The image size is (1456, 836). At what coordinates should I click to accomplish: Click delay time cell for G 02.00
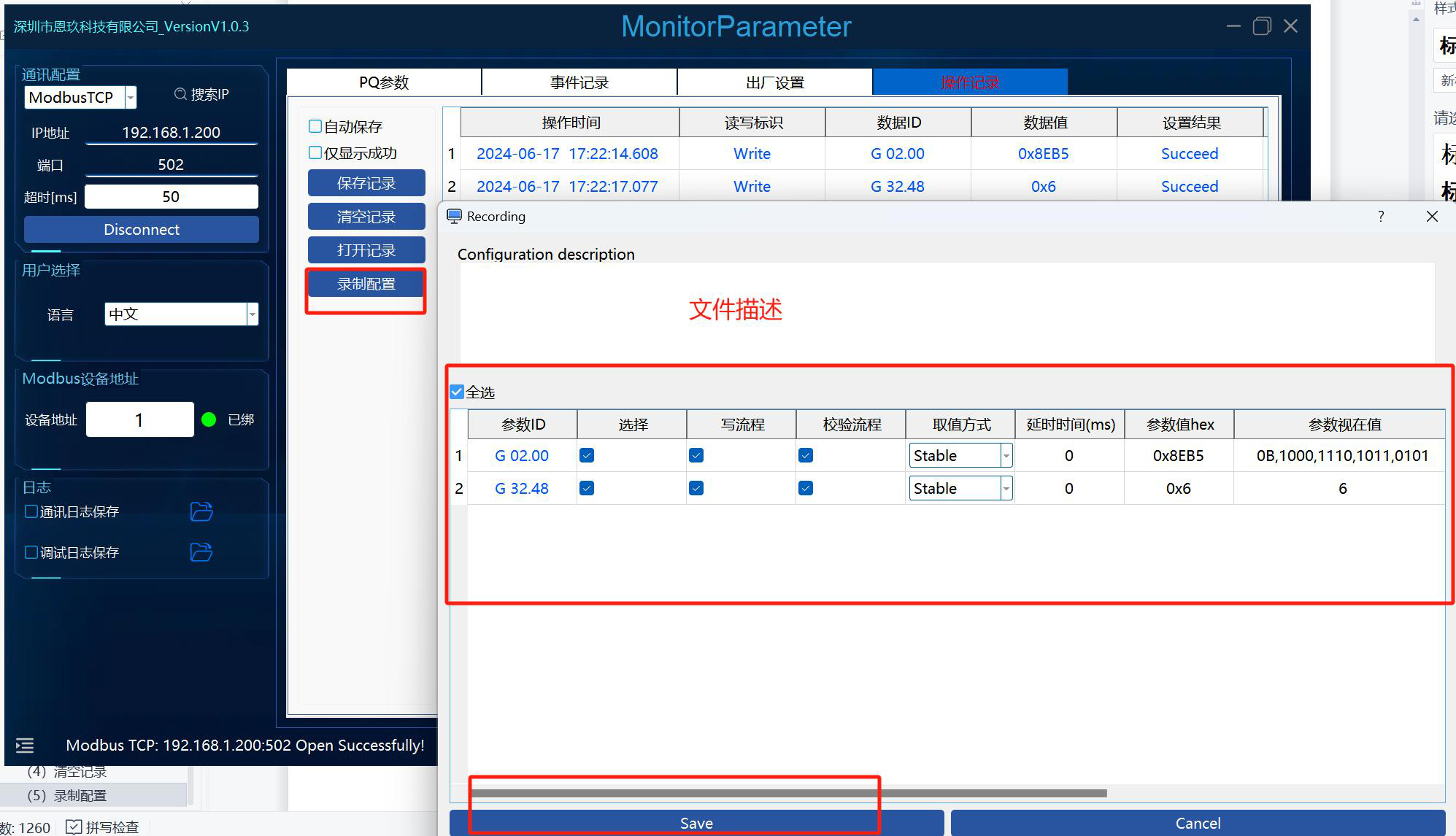[x=1069, y=455]
